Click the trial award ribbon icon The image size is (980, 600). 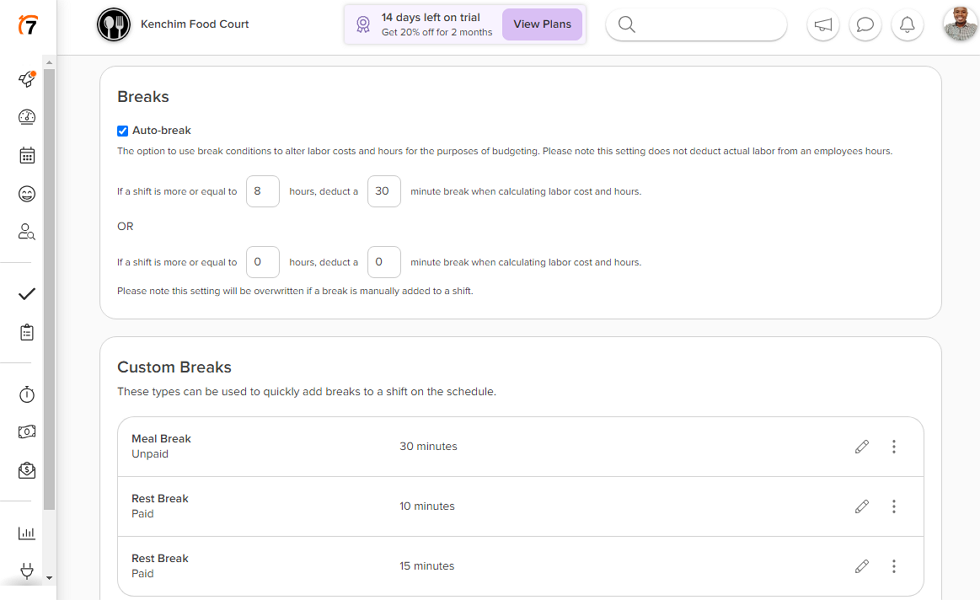pyautogui.click(x=363, y=24)
